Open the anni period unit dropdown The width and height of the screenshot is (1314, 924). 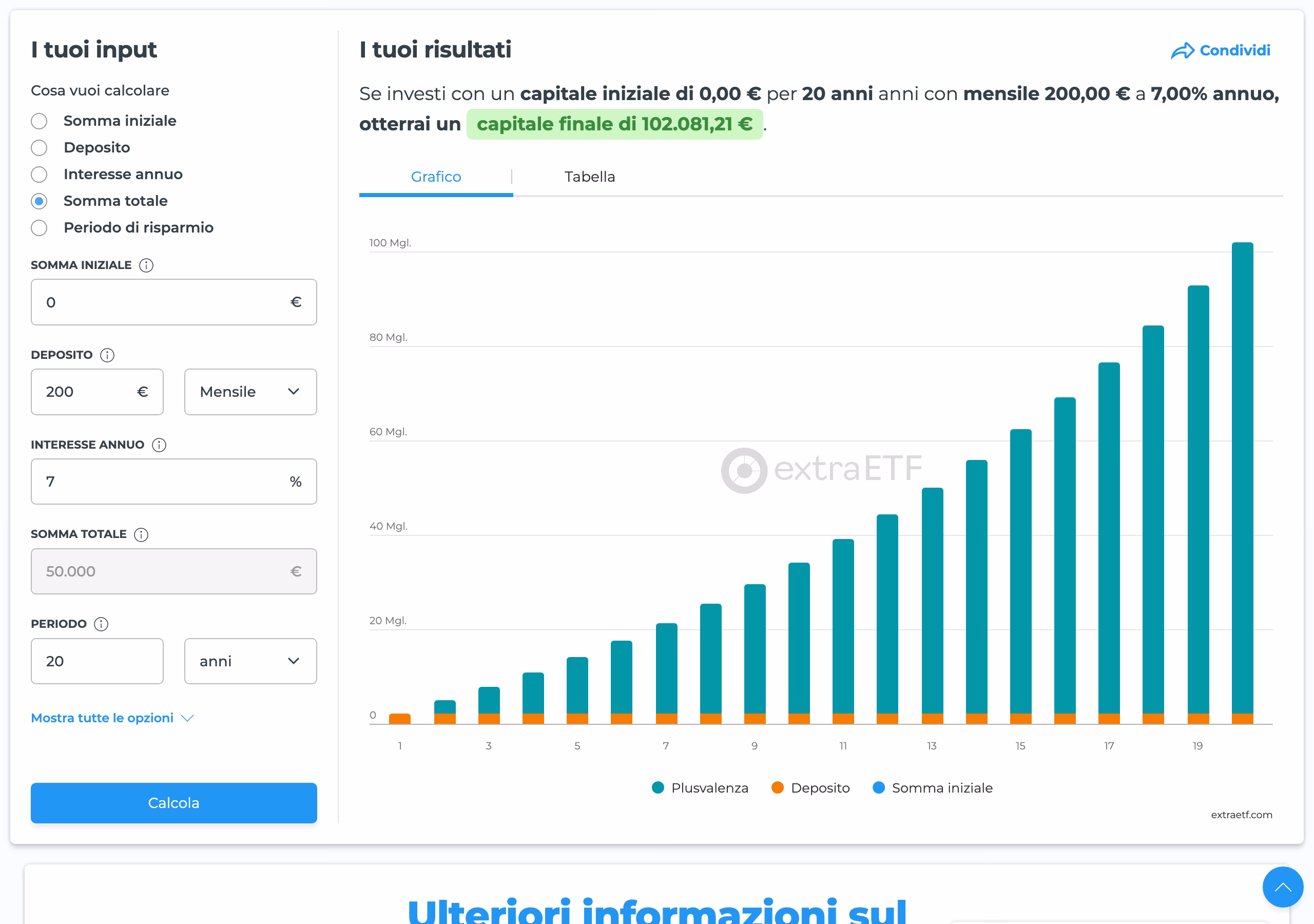pyautogui.click(x=250, y=661)
